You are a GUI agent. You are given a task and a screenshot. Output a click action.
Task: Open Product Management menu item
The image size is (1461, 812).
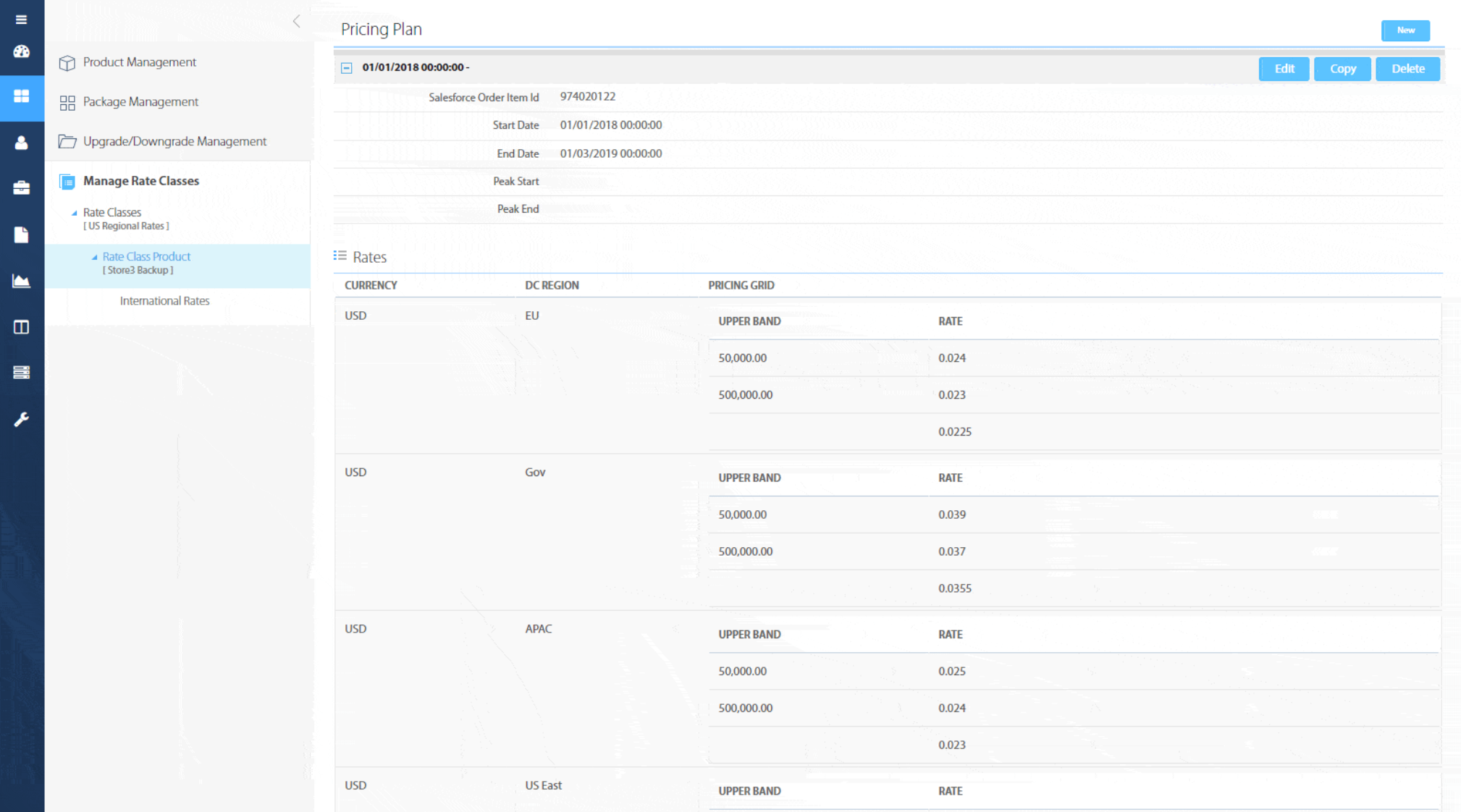[x=139, y=62]
